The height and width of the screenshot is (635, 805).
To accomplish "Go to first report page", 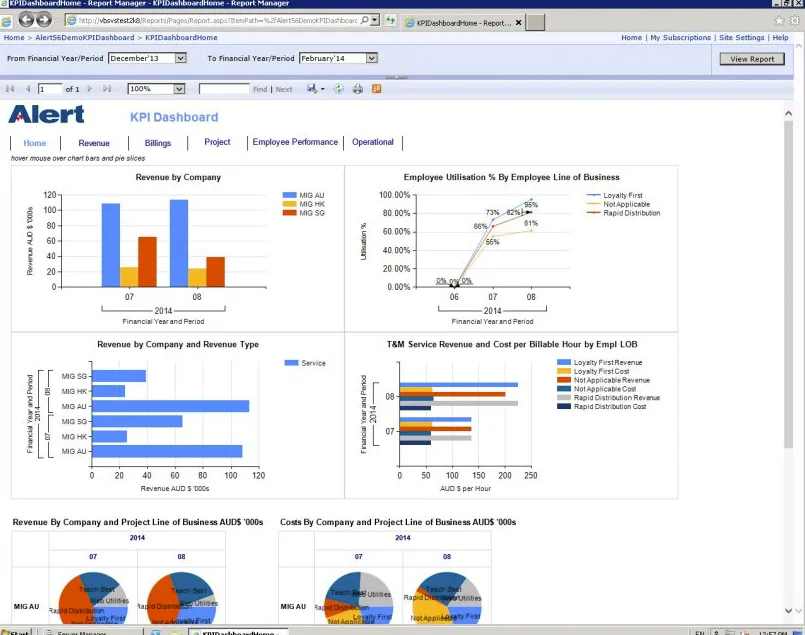I will tap(10, 89).
